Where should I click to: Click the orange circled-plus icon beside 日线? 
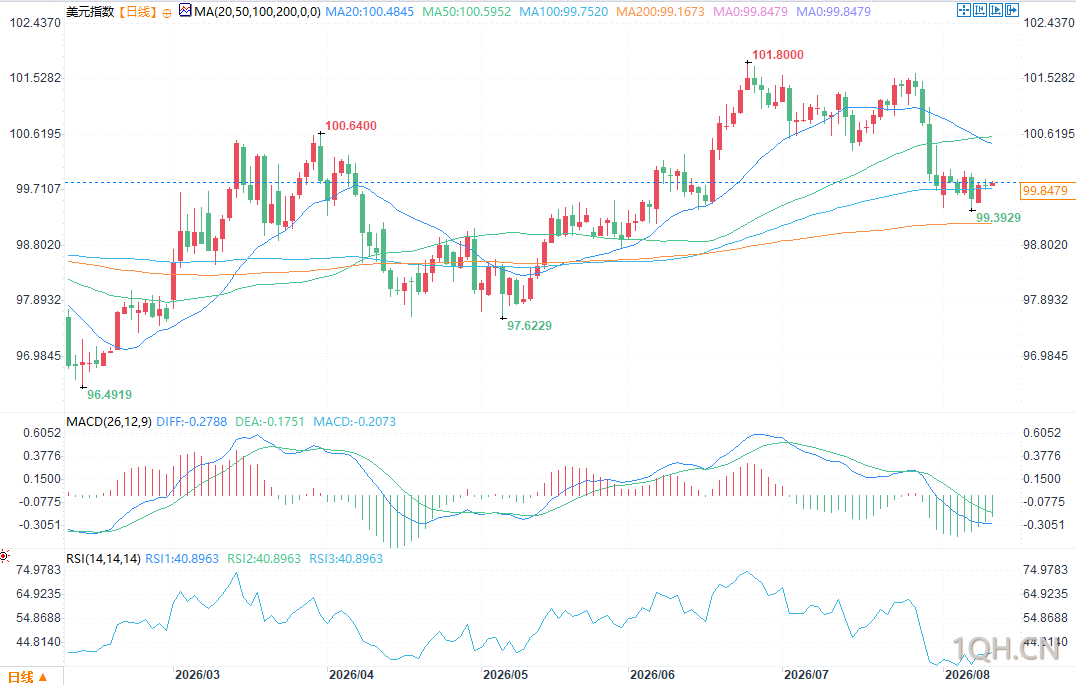click(167, 12)
